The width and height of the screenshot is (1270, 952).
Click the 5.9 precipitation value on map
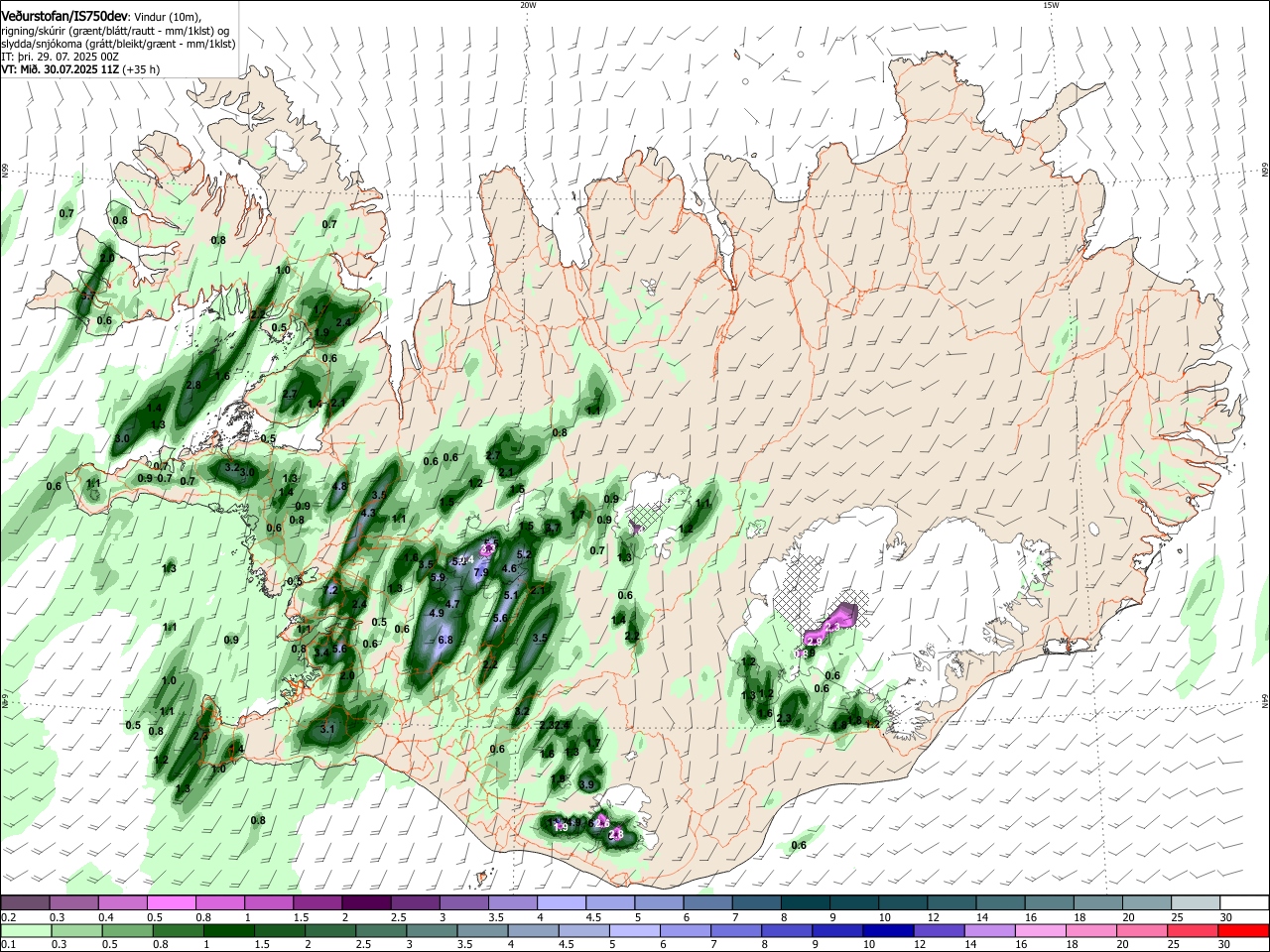coord(438,576)
